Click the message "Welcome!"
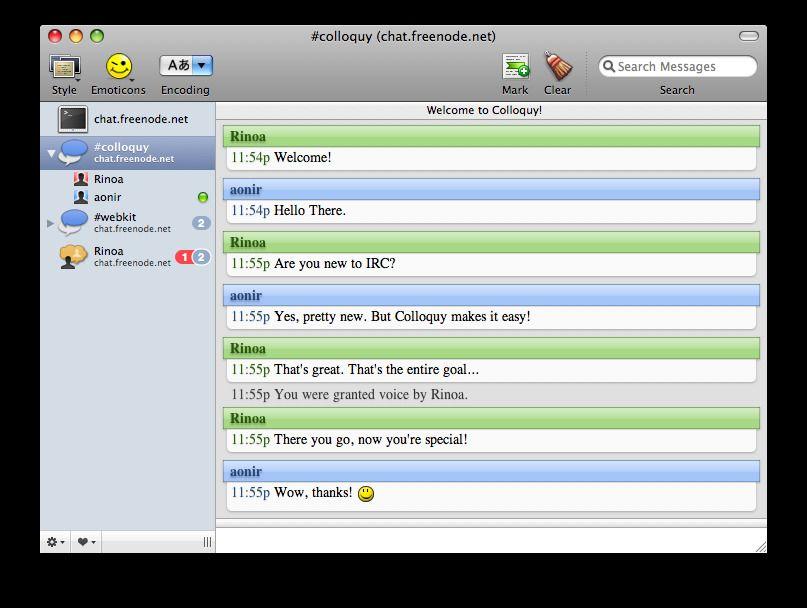This screenshot has height=608, width=807. [303, 158]
